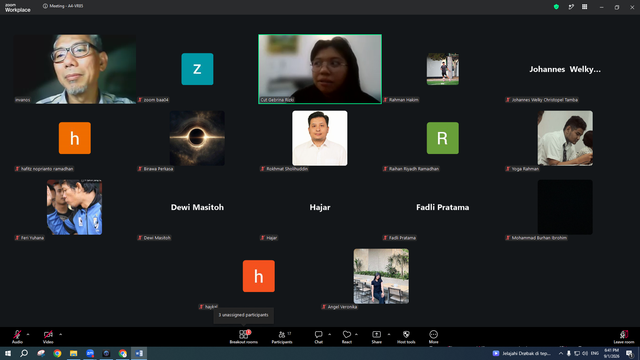
Task: Click hafitz noprianto ramadhan orange h avatar
Action: point(75,138)
